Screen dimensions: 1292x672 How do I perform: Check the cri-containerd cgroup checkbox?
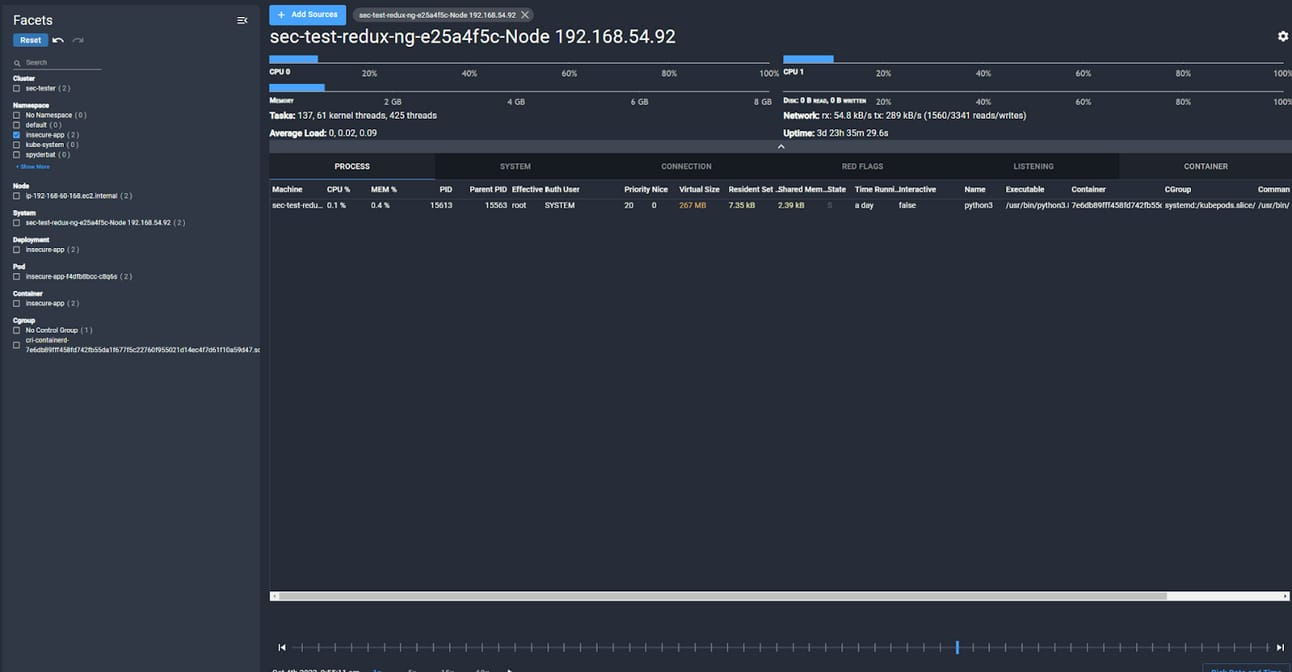pyautogui.click(x=17, y=345)
